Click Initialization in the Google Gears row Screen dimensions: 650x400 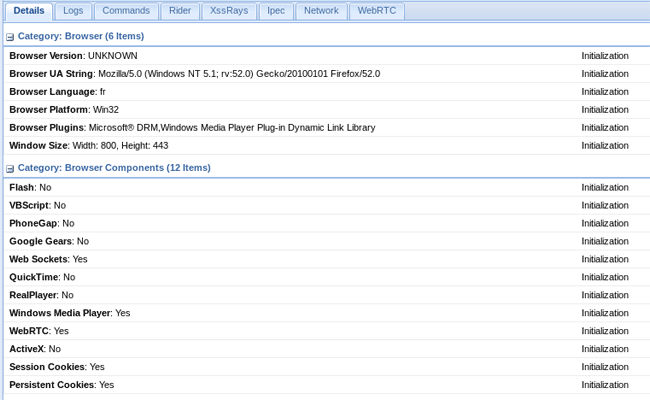point(605,241)
